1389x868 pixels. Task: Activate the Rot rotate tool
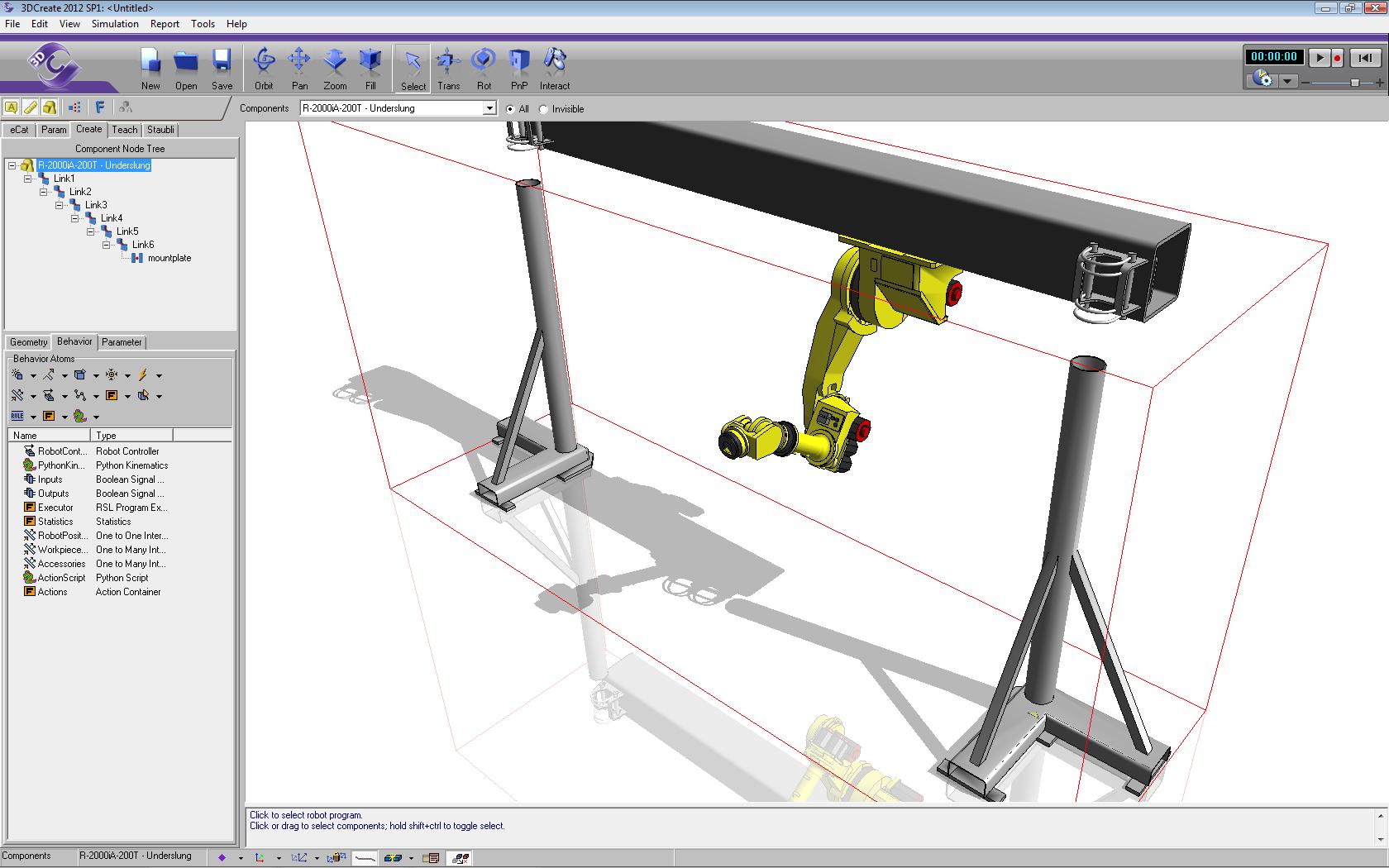tap(484, 67)
